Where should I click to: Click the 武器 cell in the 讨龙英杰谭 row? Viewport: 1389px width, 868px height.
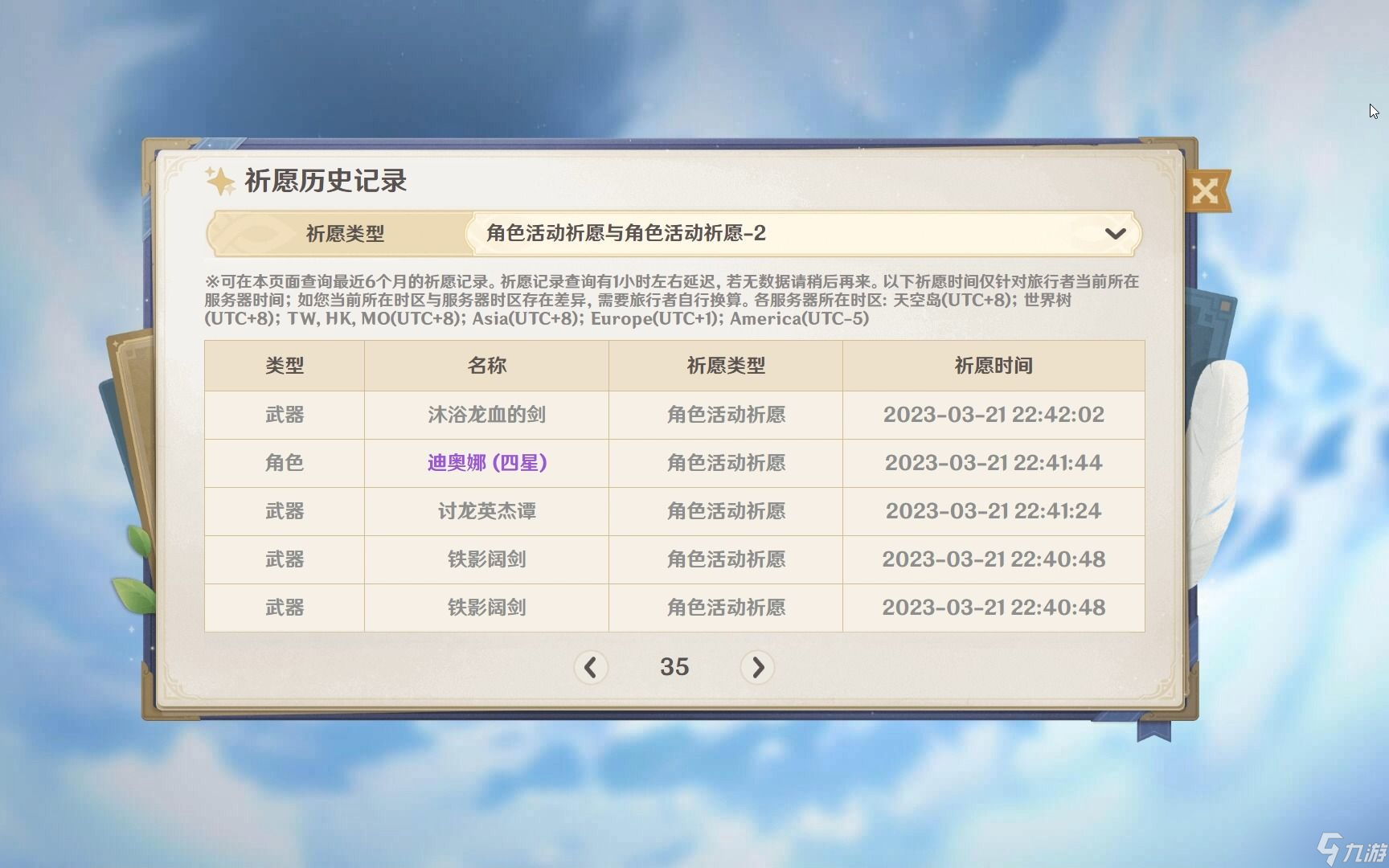coord(285,511)
